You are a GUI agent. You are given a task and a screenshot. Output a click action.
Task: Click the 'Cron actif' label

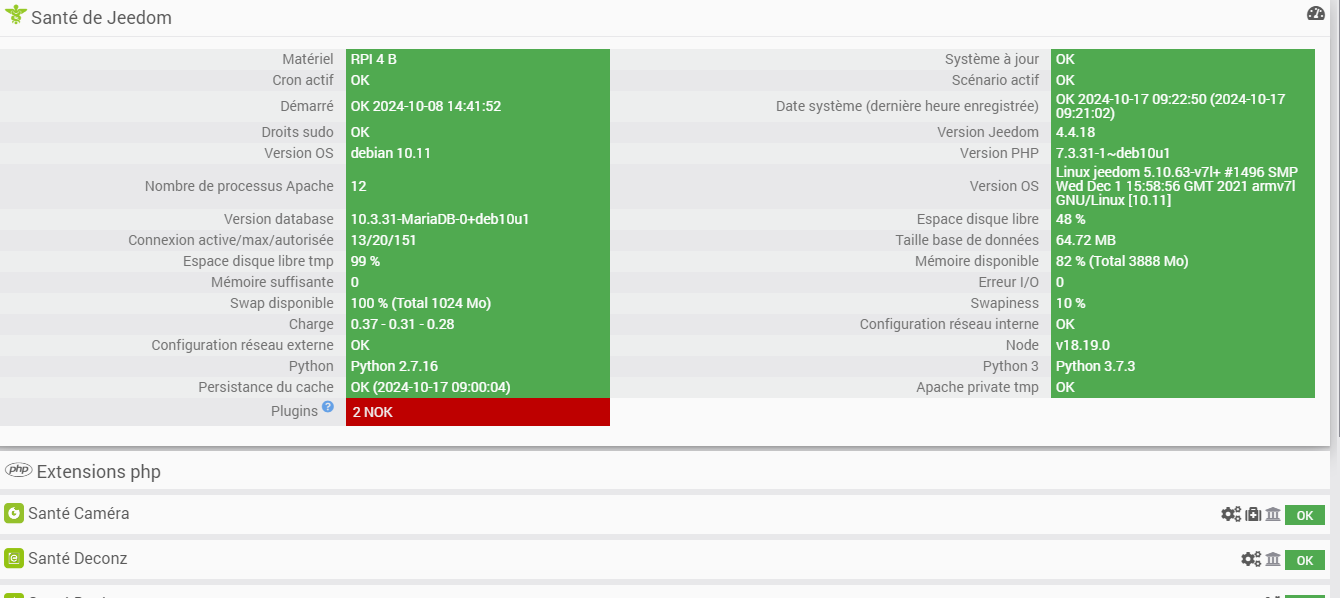click(x=303, y=80)
